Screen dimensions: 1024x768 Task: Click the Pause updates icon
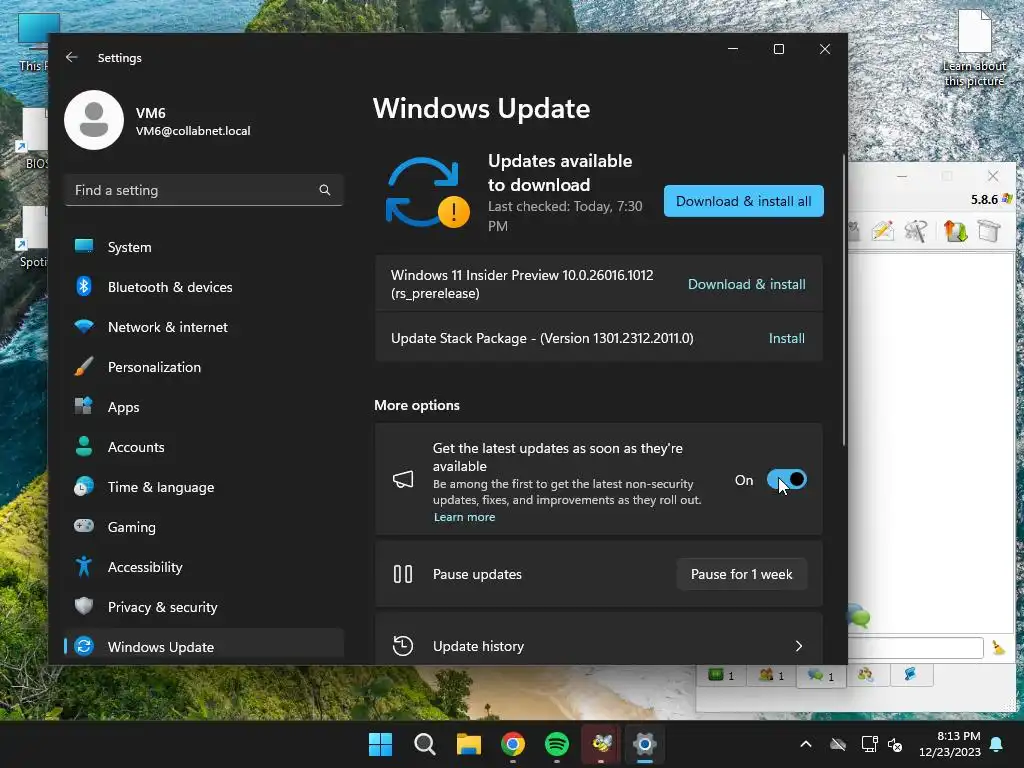point(403,574)
